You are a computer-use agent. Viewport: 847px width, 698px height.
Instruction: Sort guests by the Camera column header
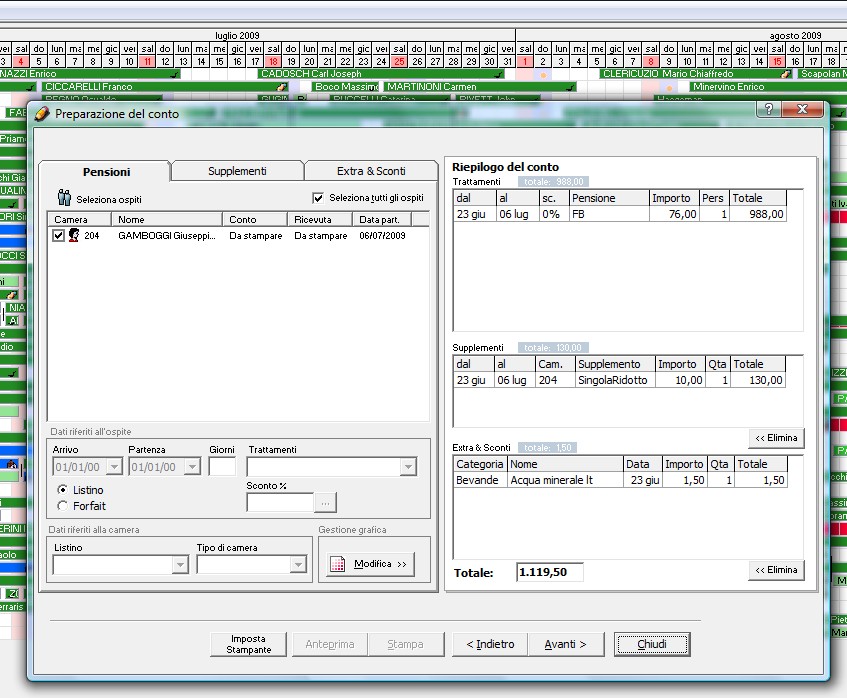[x=79, y=219]
